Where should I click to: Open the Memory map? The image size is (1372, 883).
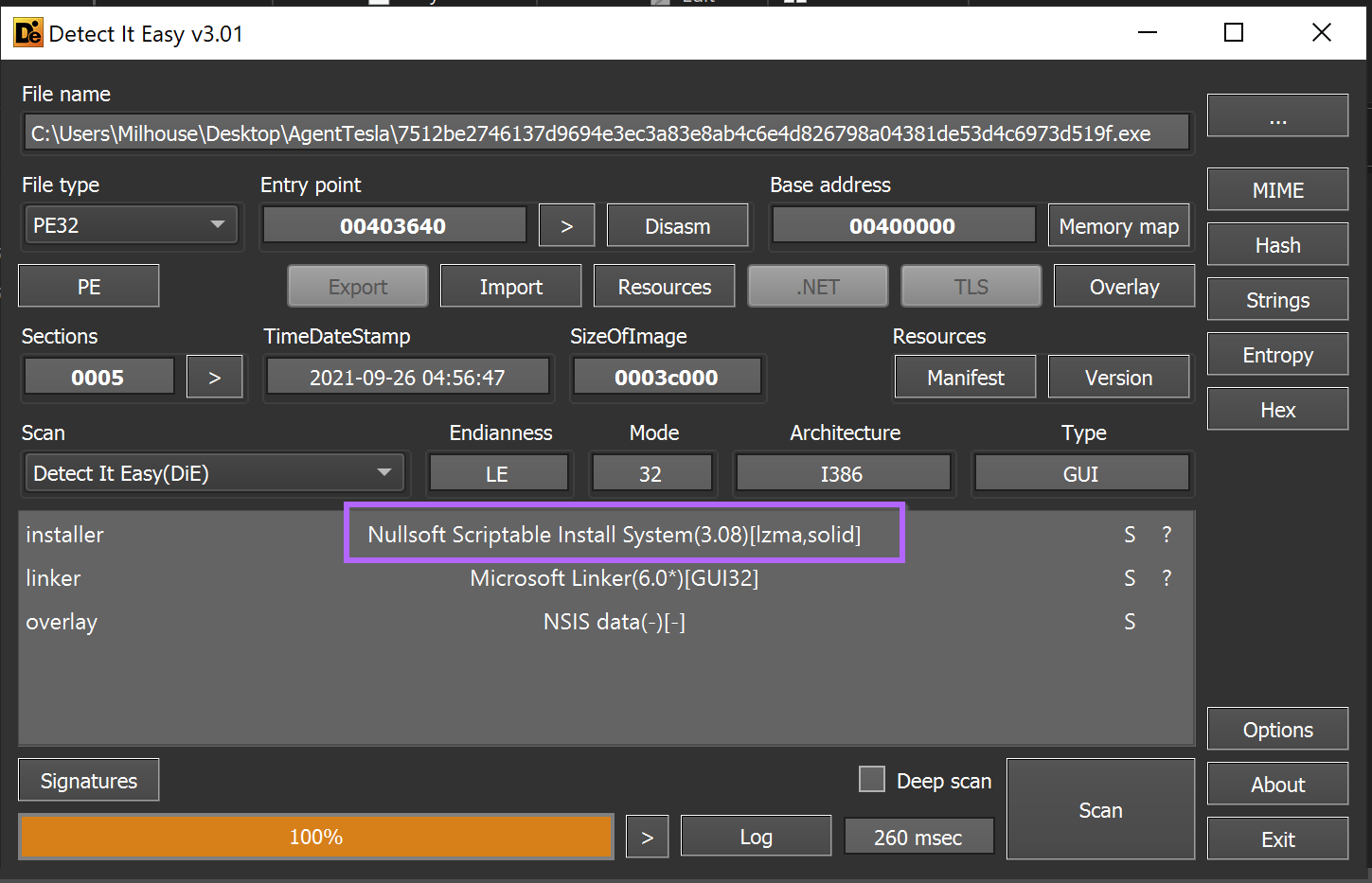pyautogui.click(x=1118, y=225)
